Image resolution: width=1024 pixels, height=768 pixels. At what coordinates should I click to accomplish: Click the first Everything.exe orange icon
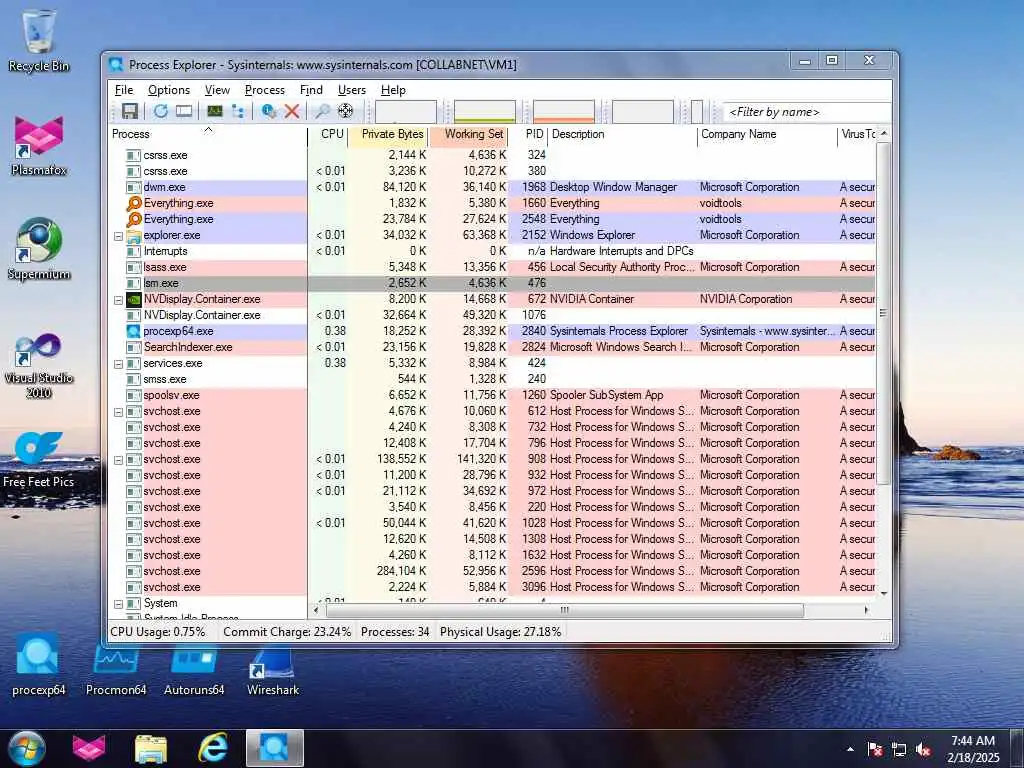(x=134, y=203)
